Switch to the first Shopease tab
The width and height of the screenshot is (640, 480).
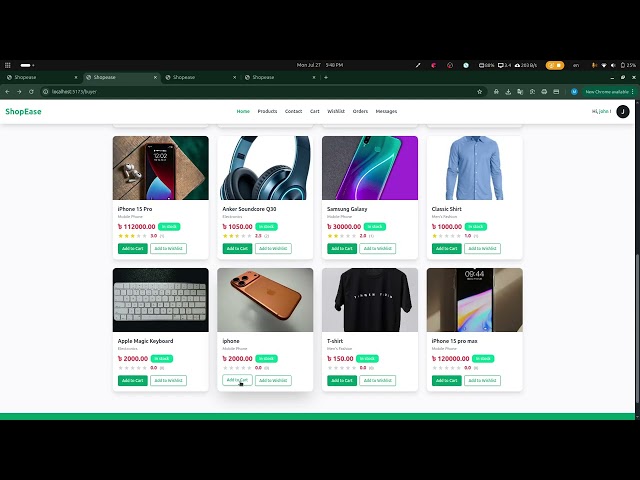click(x=41, y=77)
